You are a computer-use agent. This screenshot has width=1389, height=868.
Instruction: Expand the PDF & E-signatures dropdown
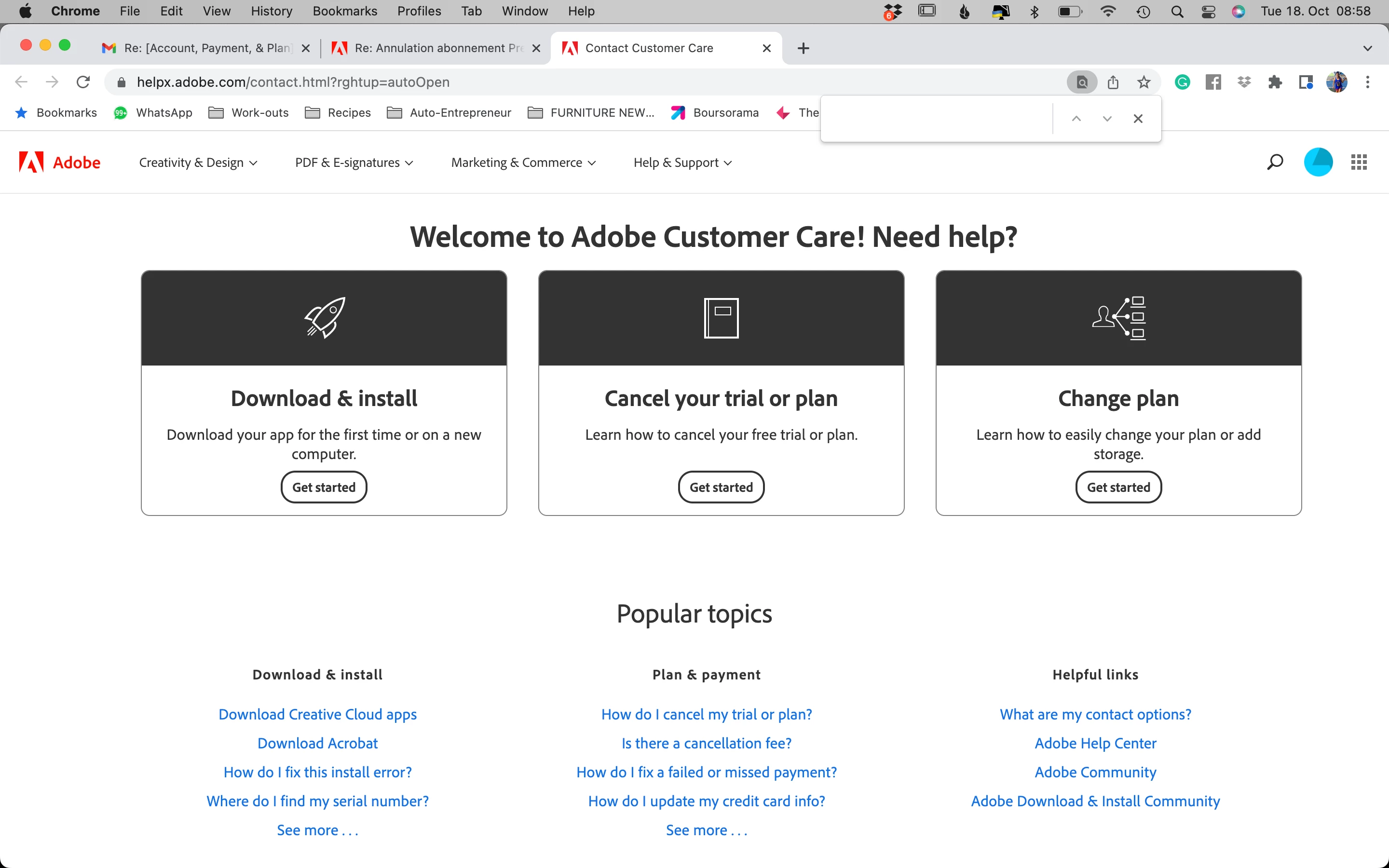click(354, 163)
